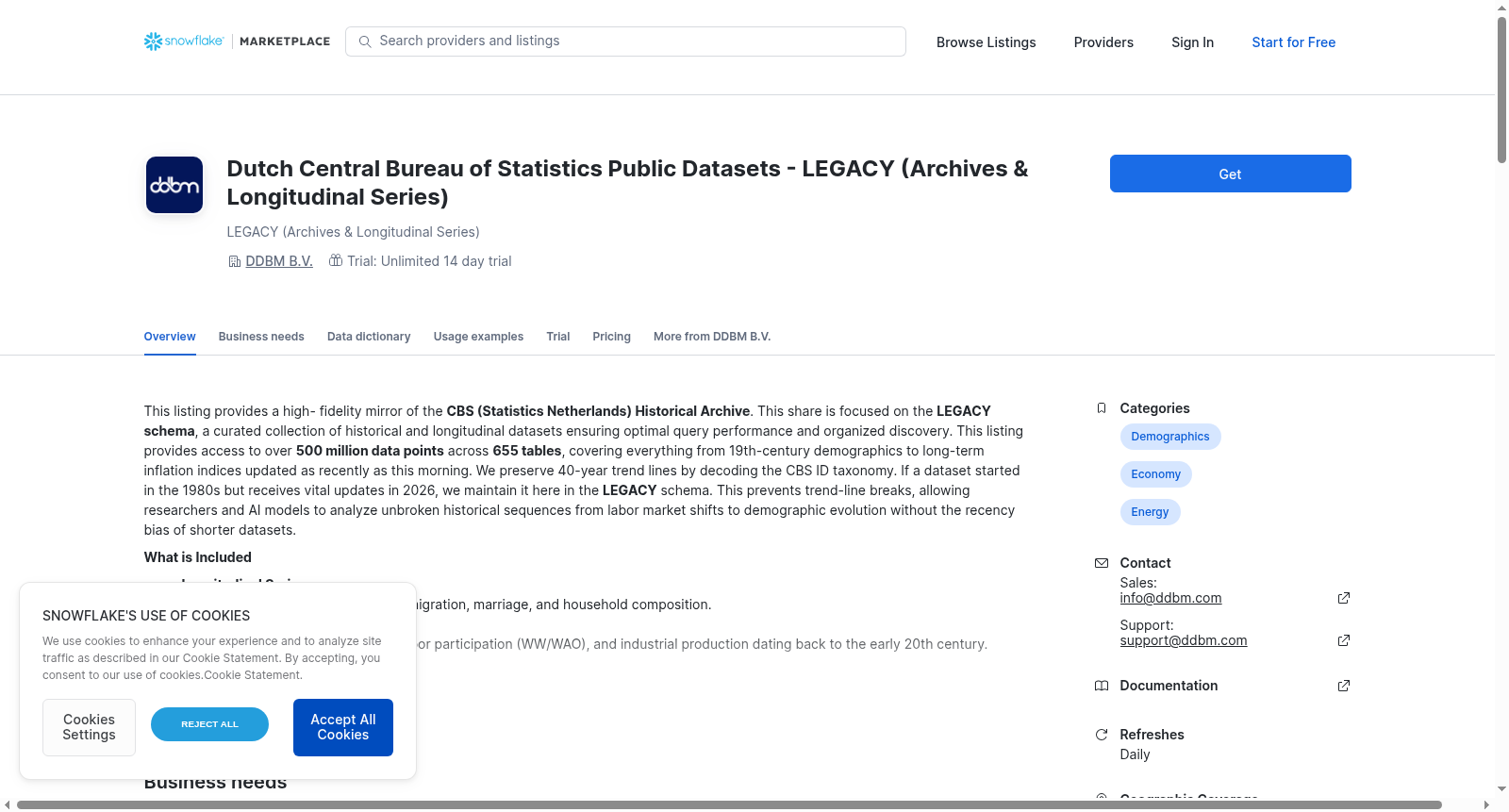Select the Economy category tag
The height and width of the screenshot is (812, 1509).
[1155, 474]
